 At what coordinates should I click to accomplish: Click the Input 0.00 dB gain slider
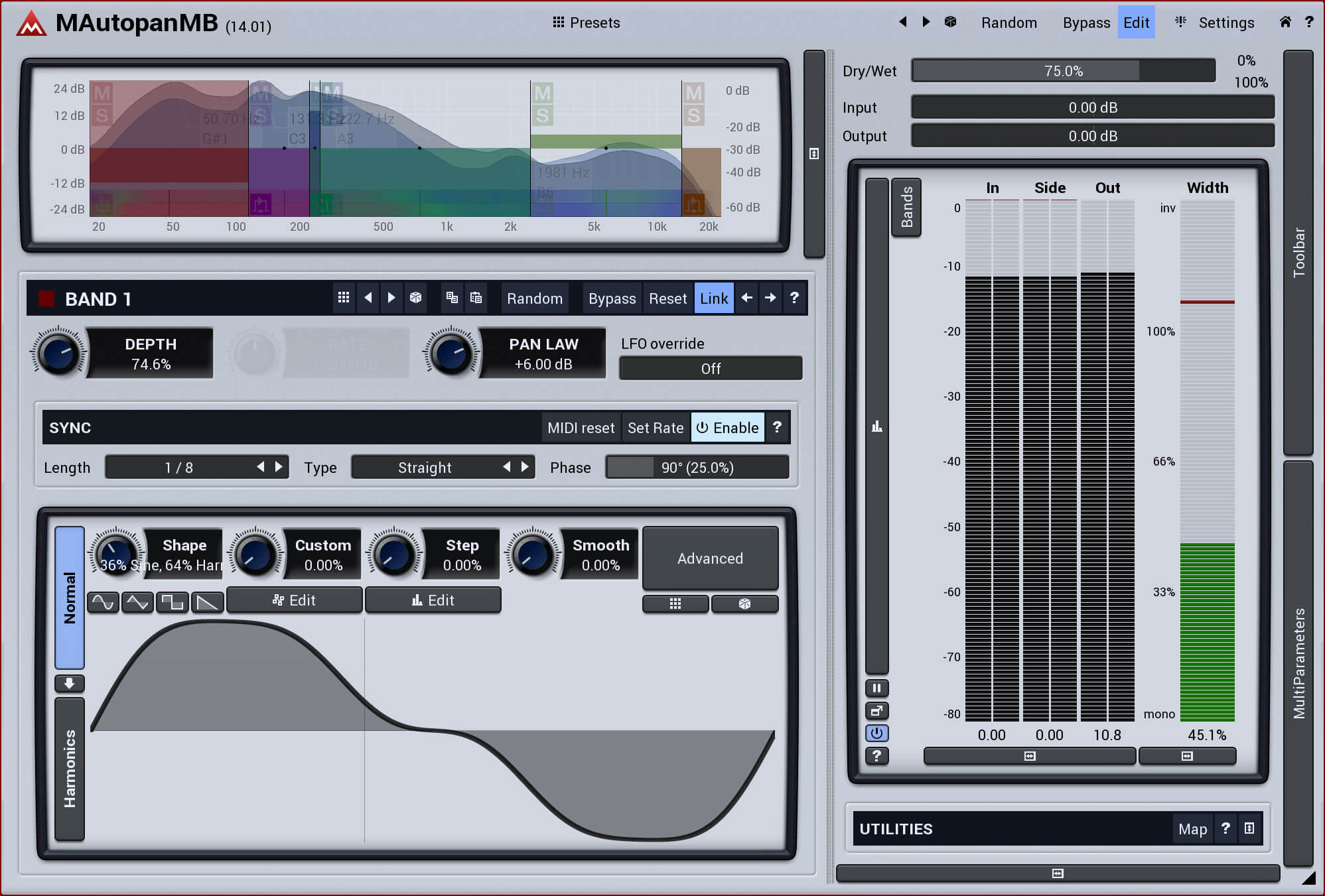pos(1093,107)
